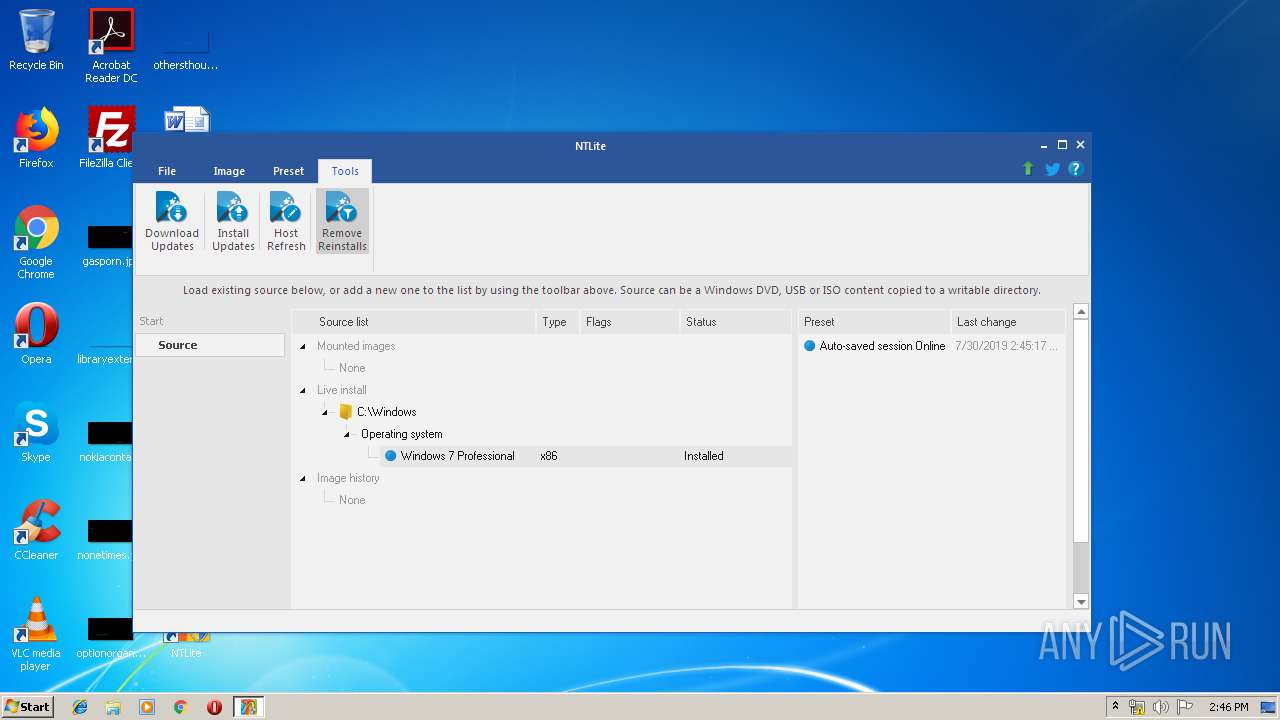Sort by the Preset column header
Viewport: 1280px width, 720px height.
(873, 322)
